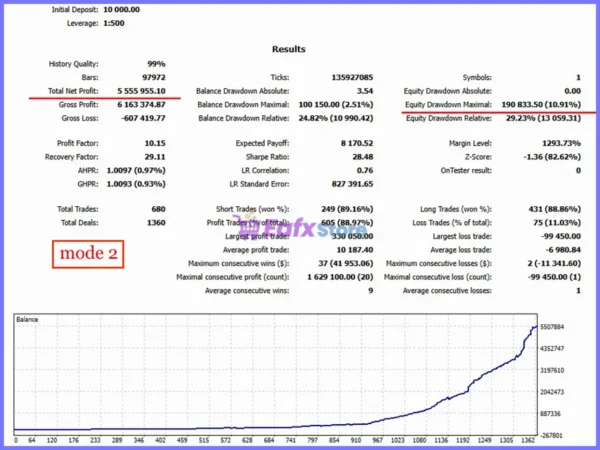600x450 pixels.
Task: Select LR Standard Error value 827 391.65
Action: (x=352, y=184)
